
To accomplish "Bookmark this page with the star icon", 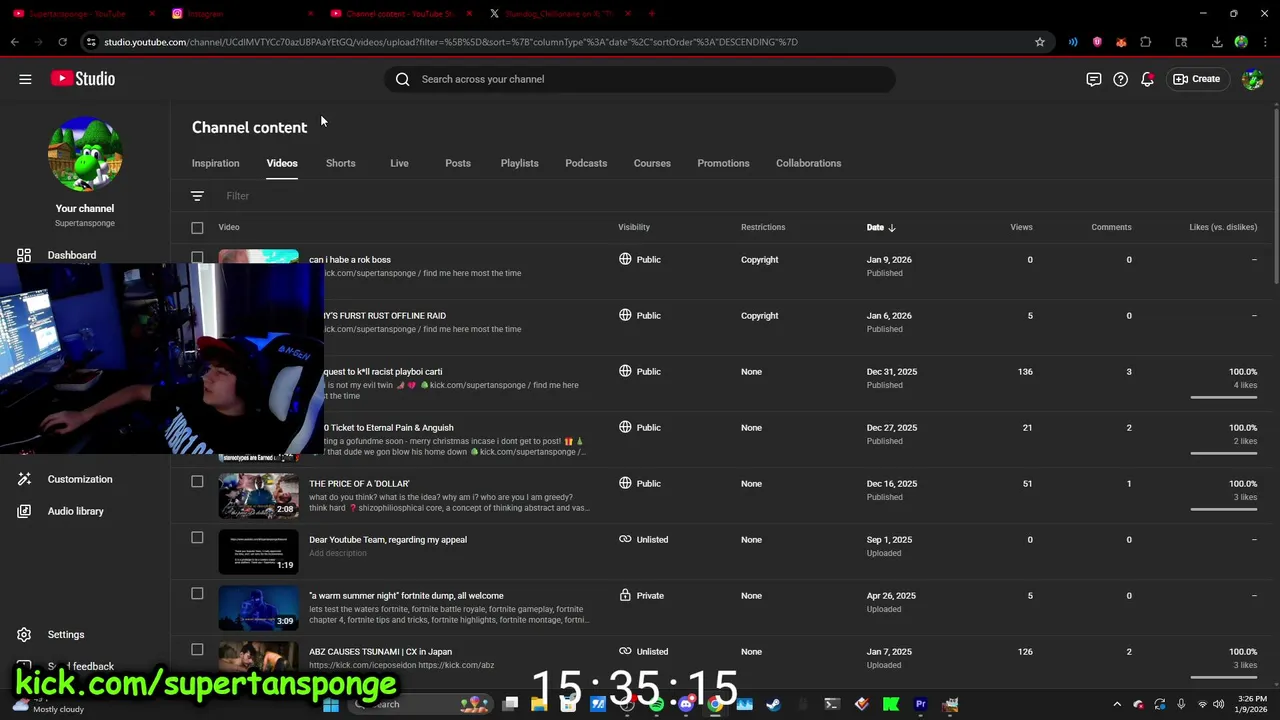I will [x=1040, y=42].
